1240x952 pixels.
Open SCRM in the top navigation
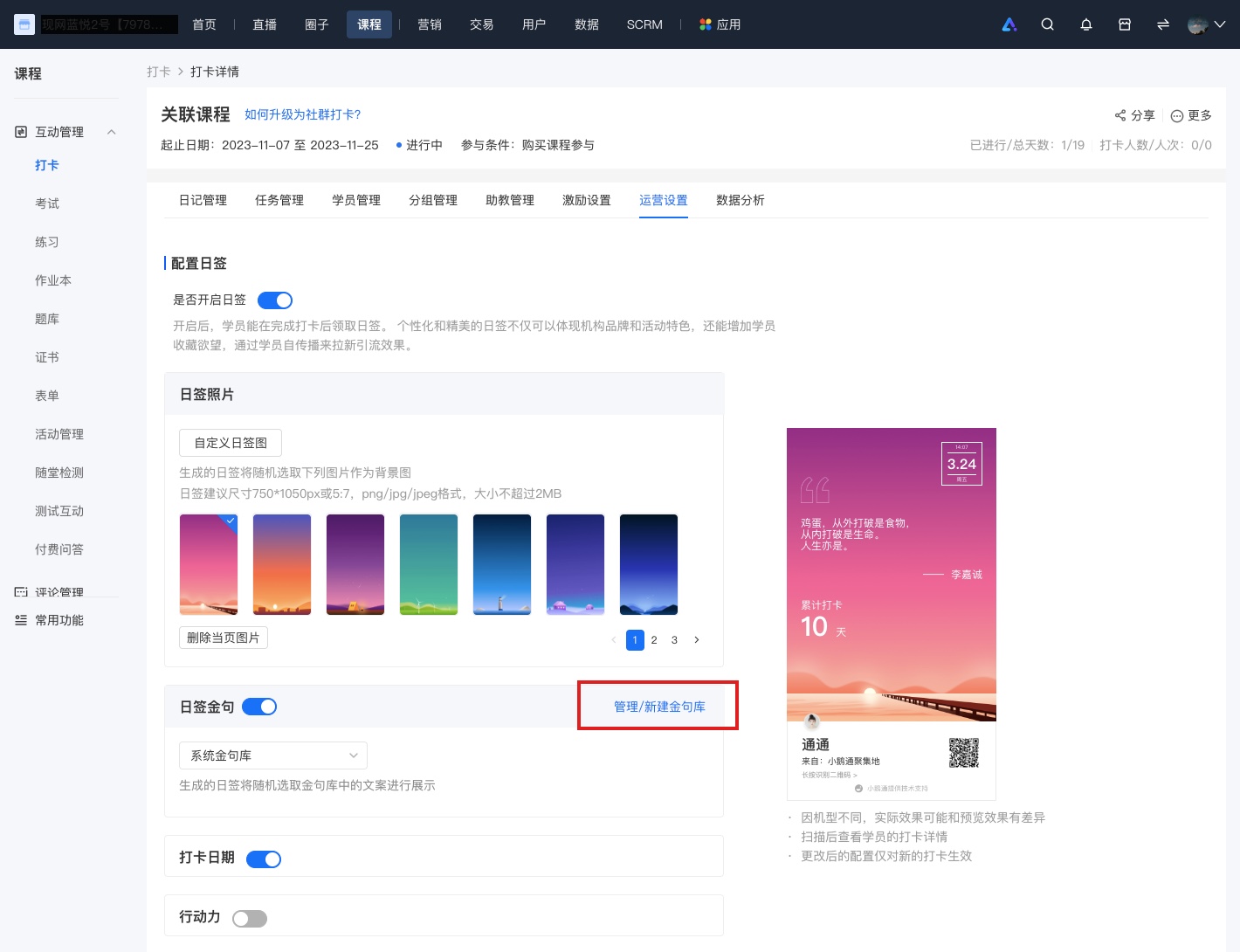coord(644,24)
